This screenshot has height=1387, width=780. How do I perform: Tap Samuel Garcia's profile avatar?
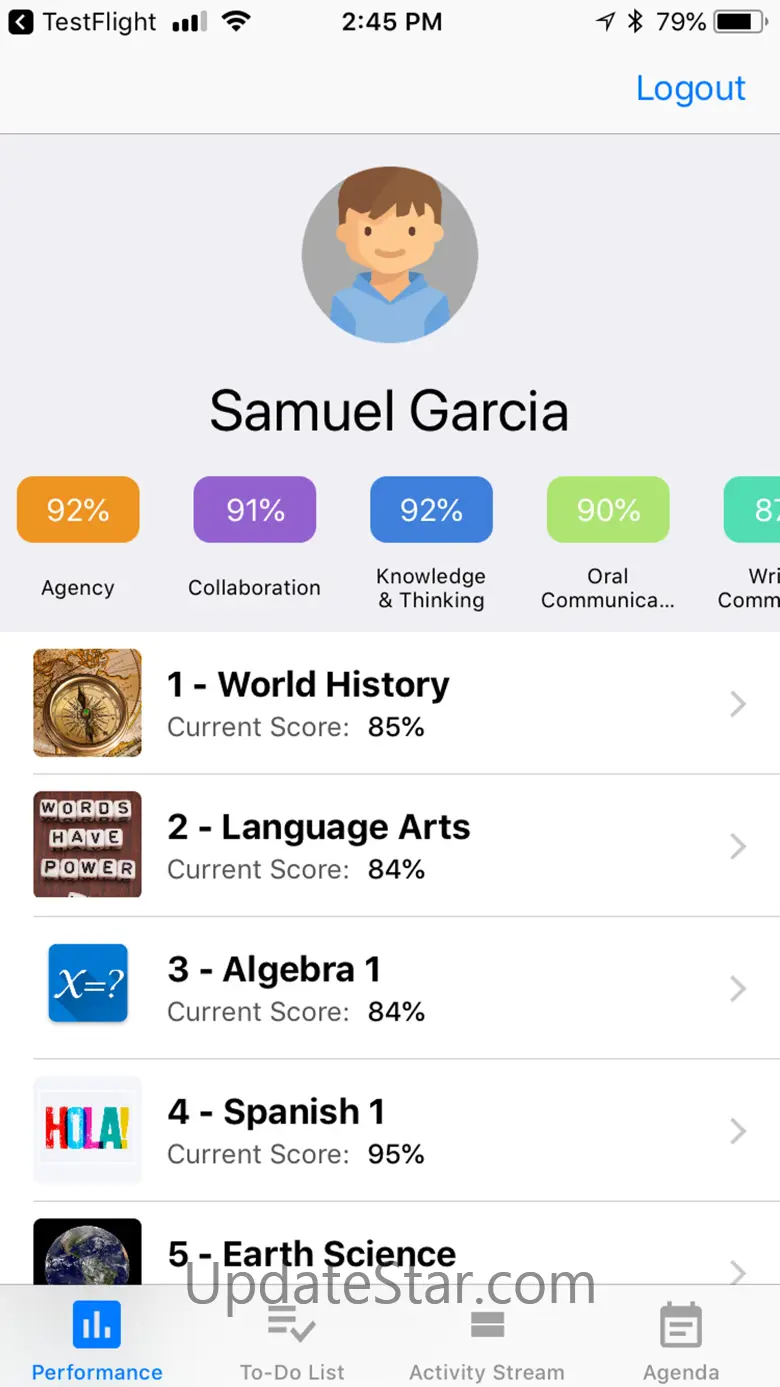click(x=390, y=255)
